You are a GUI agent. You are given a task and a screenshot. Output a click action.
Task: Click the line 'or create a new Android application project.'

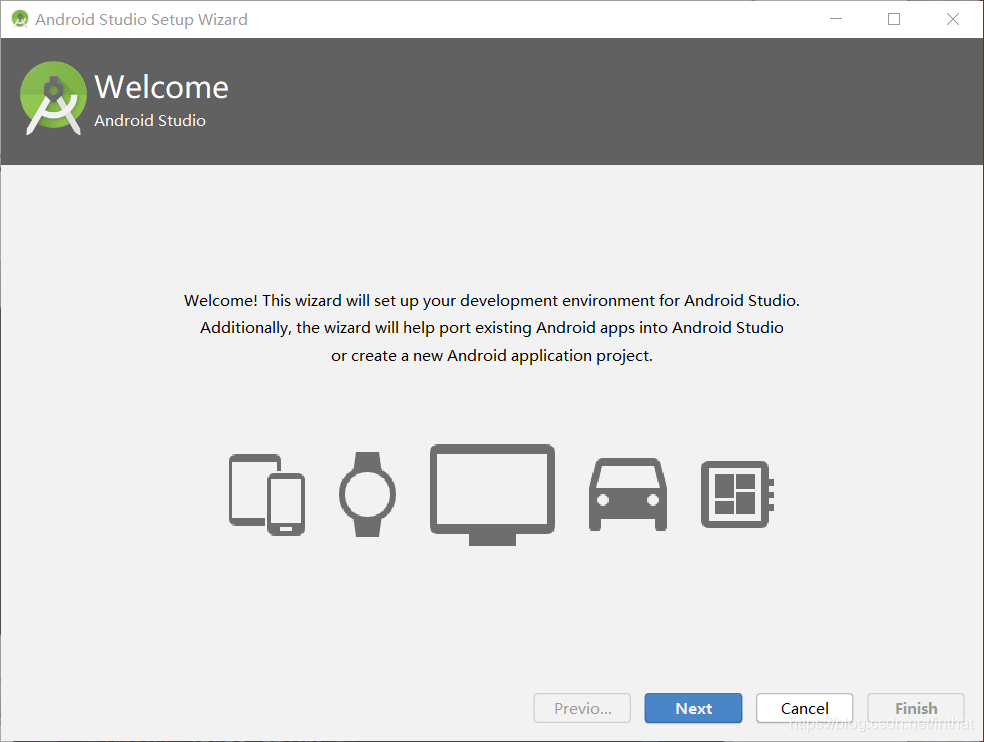click(x=492, y=356)
